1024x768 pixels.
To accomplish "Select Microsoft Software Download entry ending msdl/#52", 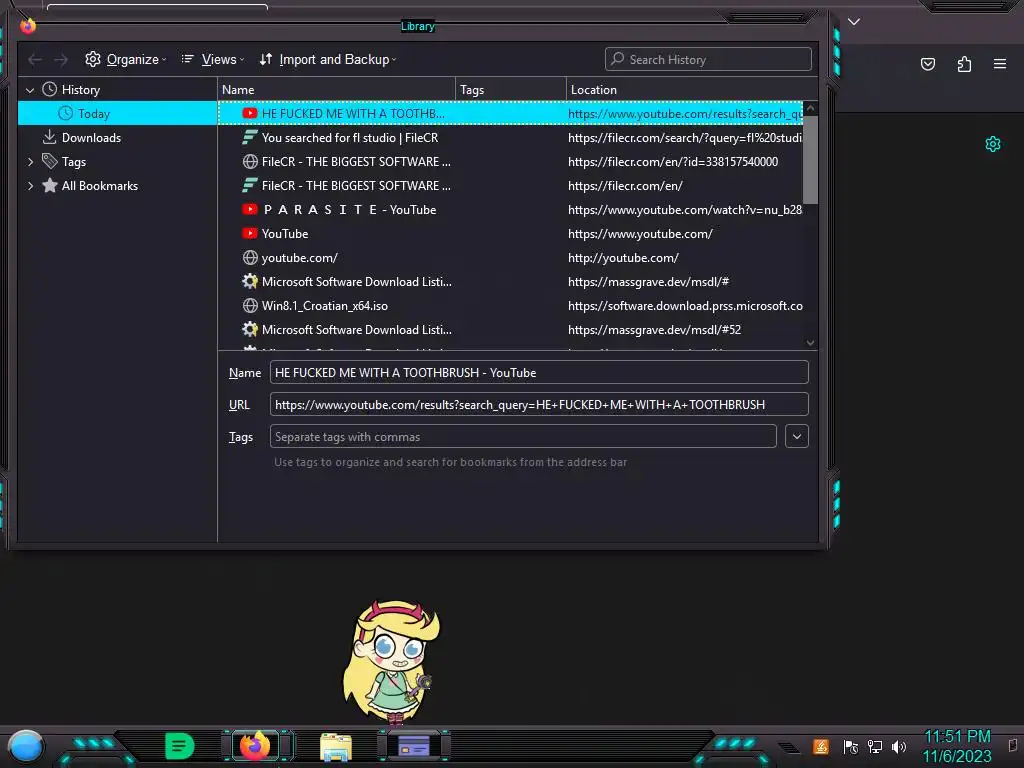I will click(511, 330).
